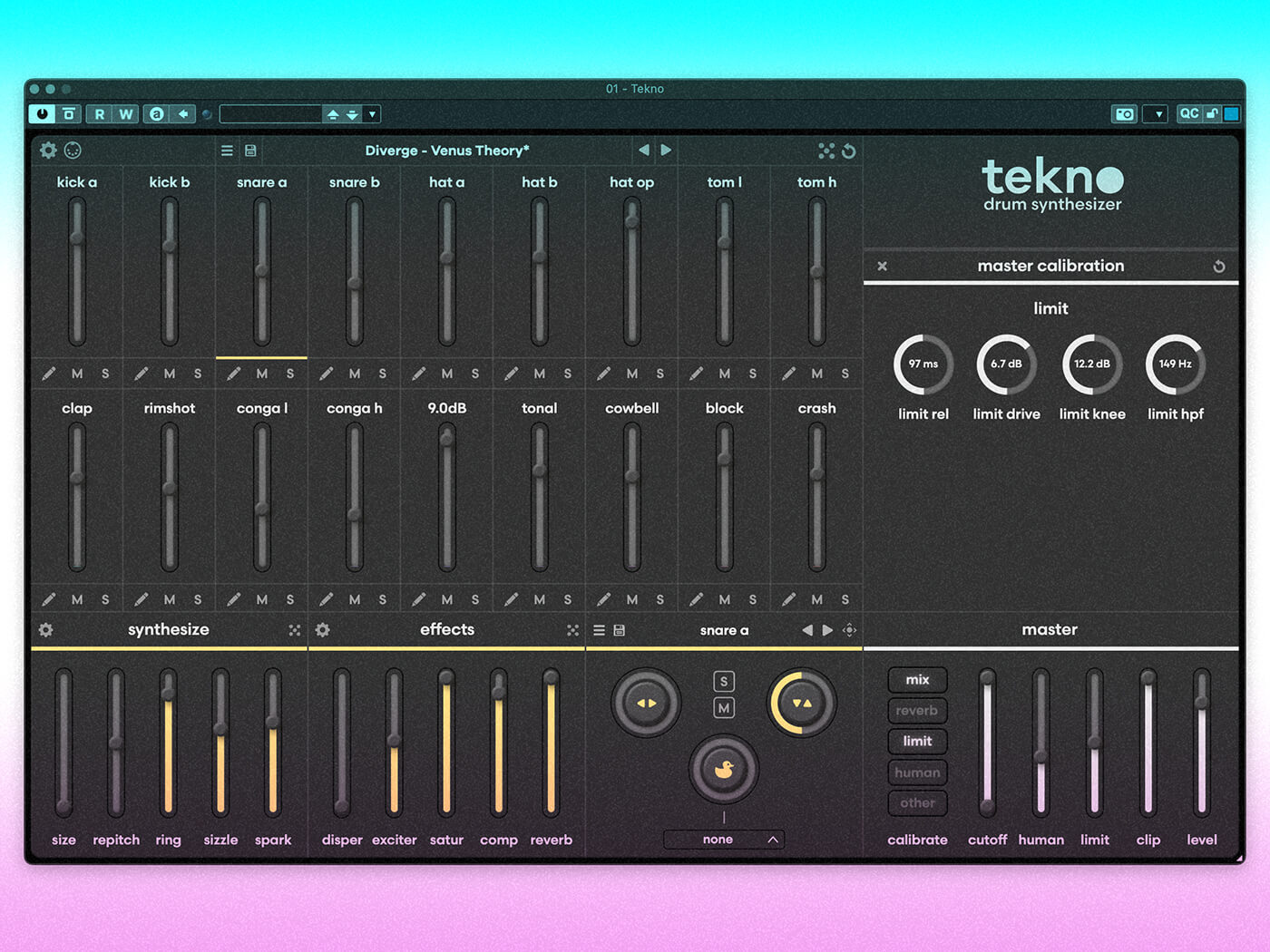
Task: Open the global settings gear icon
Action: (x=48, y=151)
